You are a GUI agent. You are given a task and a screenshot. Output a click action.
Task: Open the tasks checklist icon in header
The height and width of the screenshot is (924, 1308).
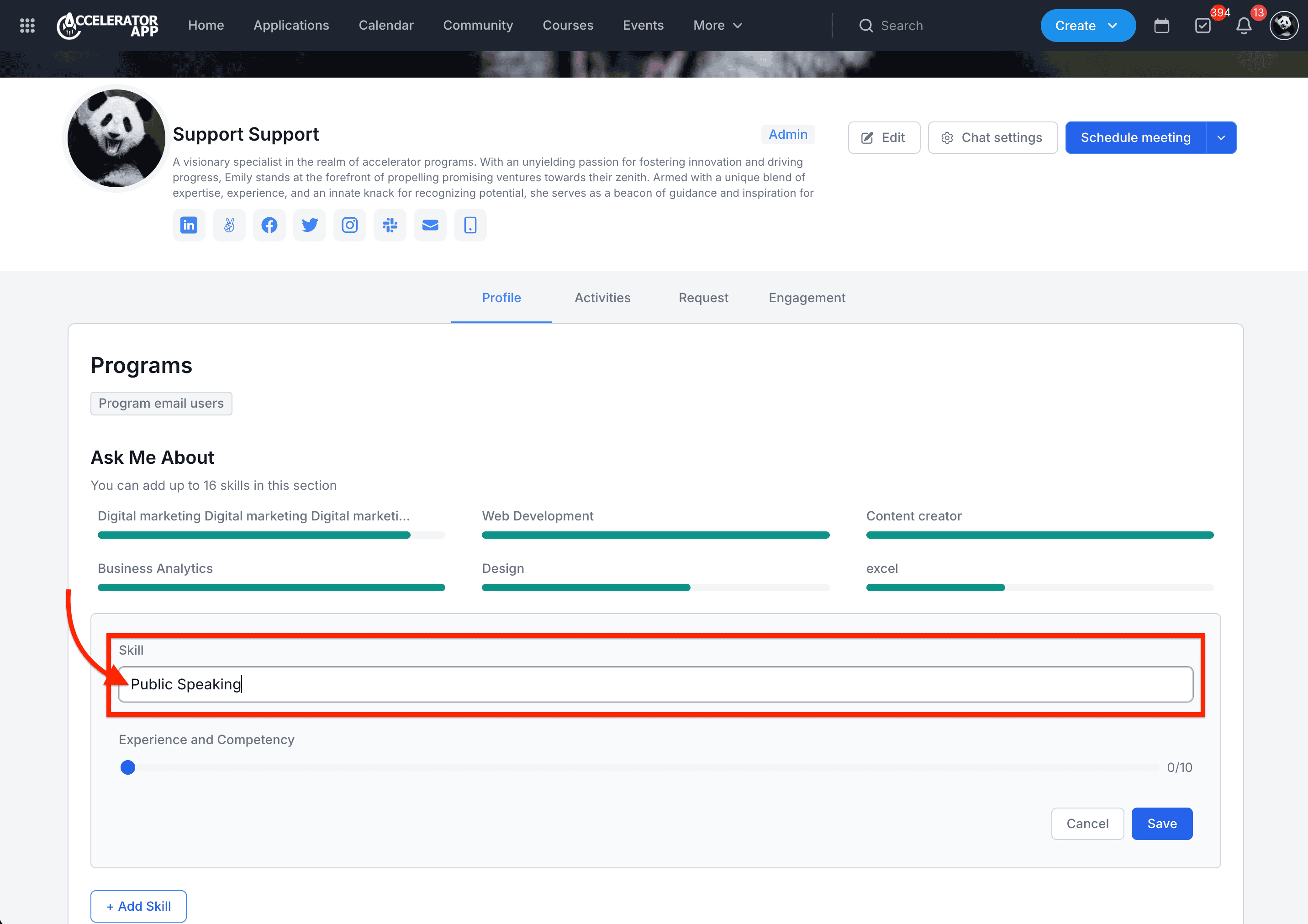tap(1202, 26)
